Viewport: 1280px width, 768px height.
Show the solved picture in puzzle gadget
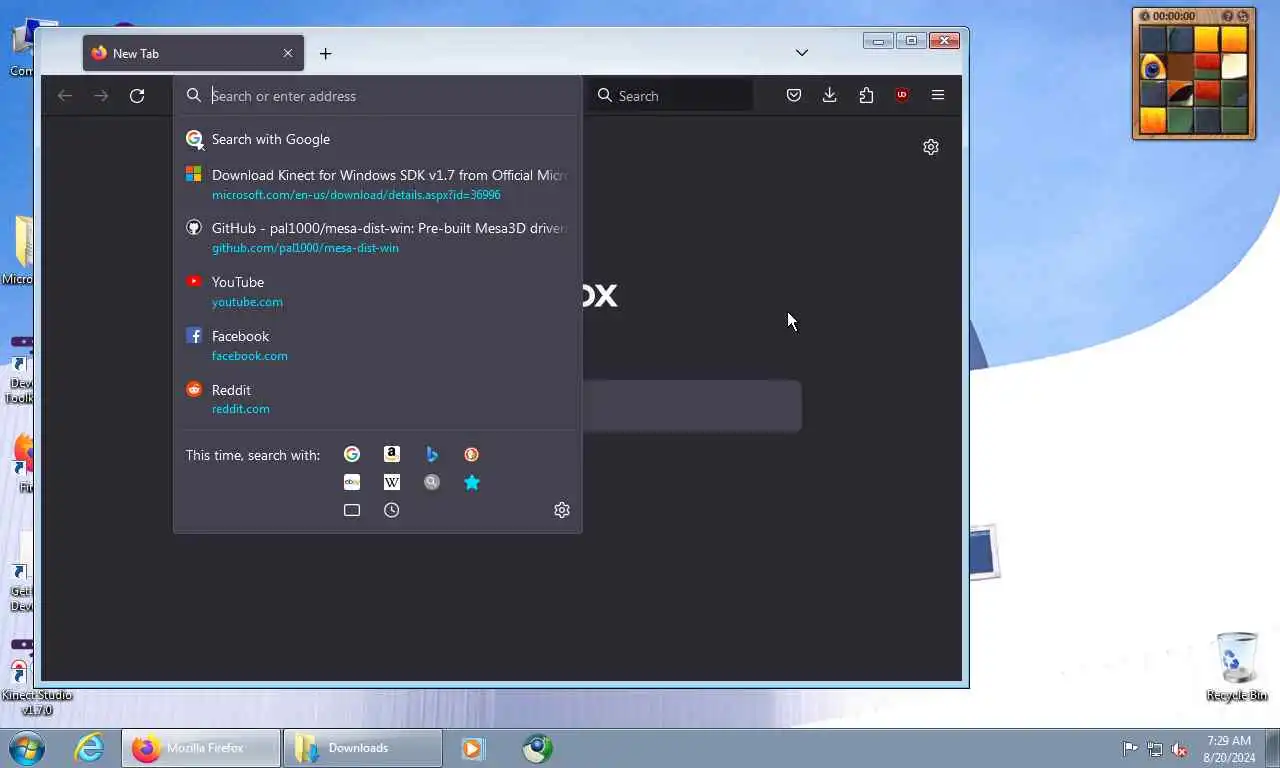tap(1228, 16)
